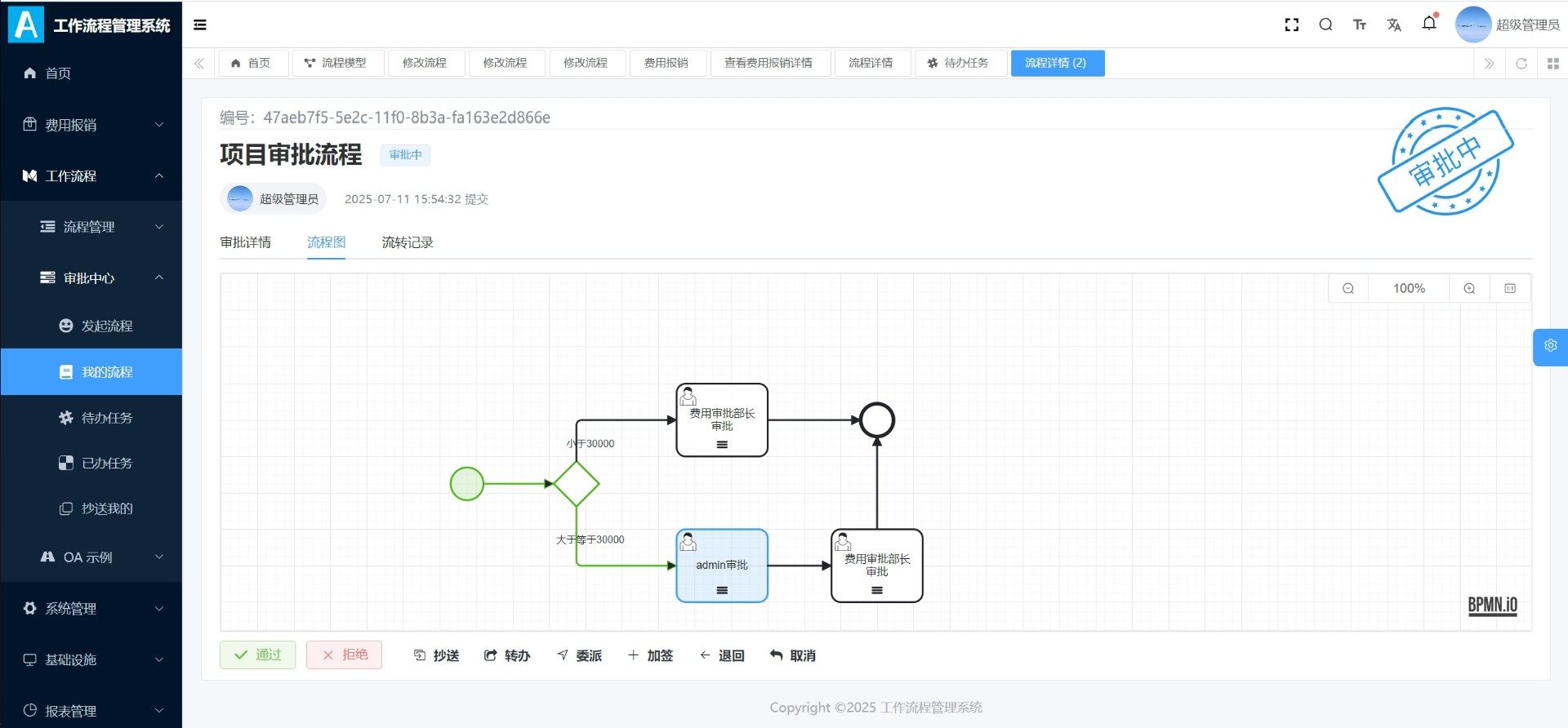Reset diagram zoom to fit
The height and width of the screenshot is (728, 1568).
click(1510, 288)
